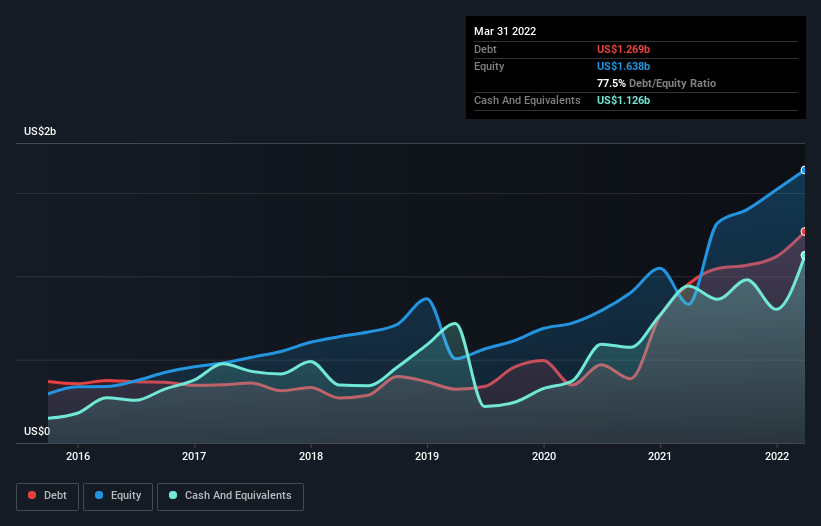This screenshot has height=526, width=821.
Task: Click the Mar 31 2022 tooltip date
Action: coord(505,31)
